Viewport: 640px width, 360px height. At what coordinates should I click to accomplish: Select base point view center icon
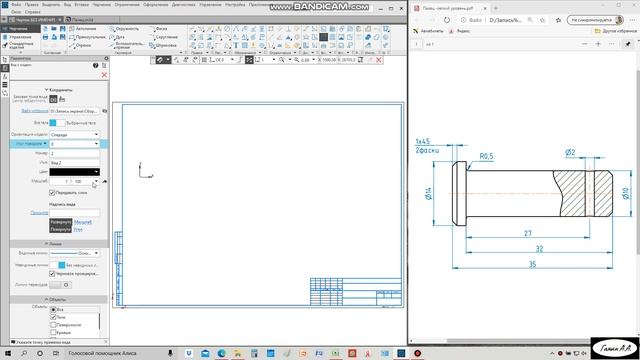[x=53, y=99]
